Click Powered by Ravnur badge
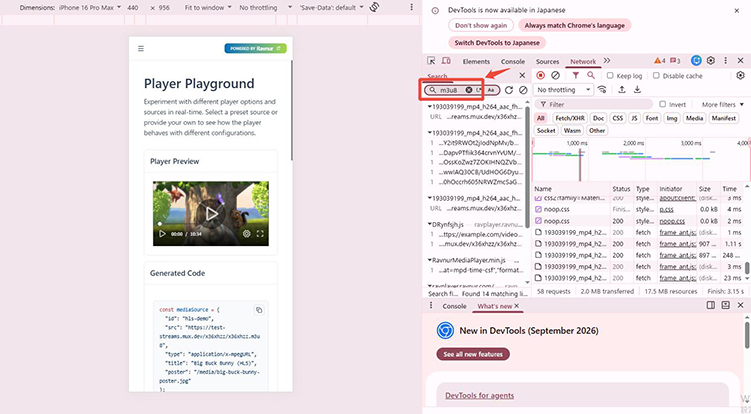This screenshot has height=414, width=751. tap(255, 48)
